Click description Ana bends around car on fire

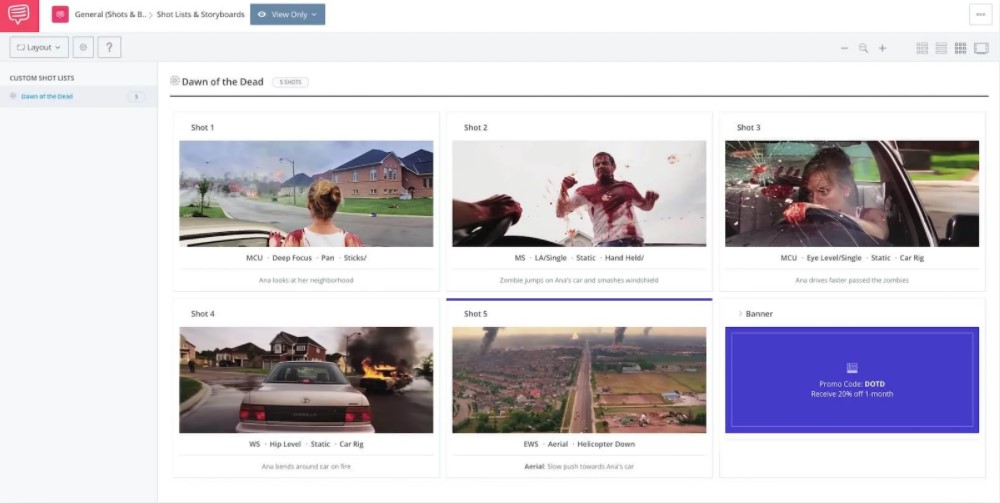click(306, 467)
